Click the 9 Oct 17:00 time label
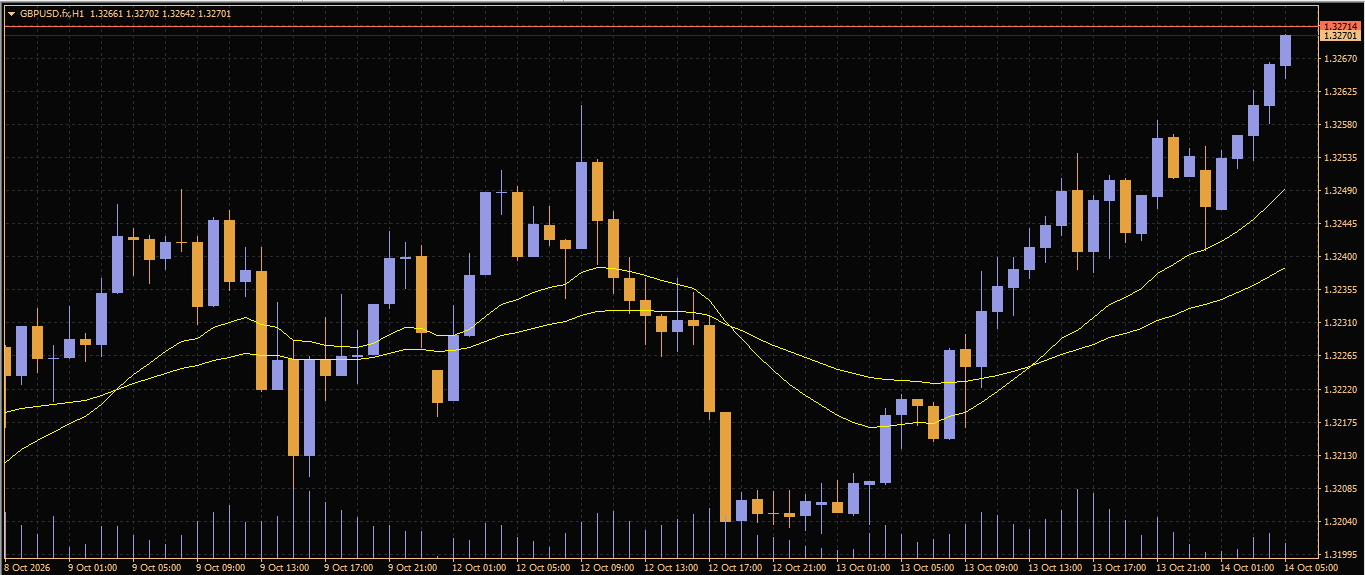Viewport: 1365px width, 575px height. (348, 568)
